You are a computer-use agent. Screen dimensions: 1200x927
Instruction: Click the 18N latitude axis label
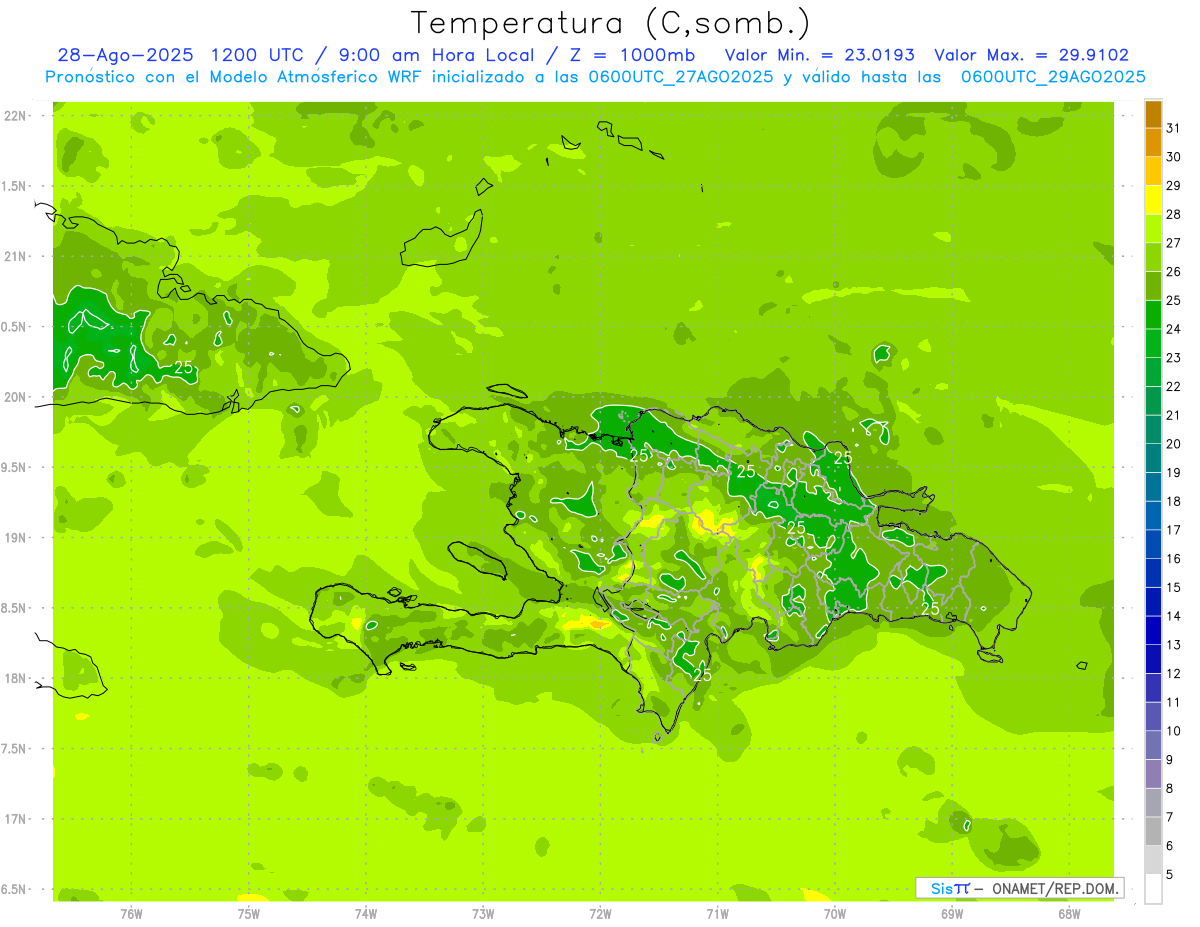click(16, 679)
